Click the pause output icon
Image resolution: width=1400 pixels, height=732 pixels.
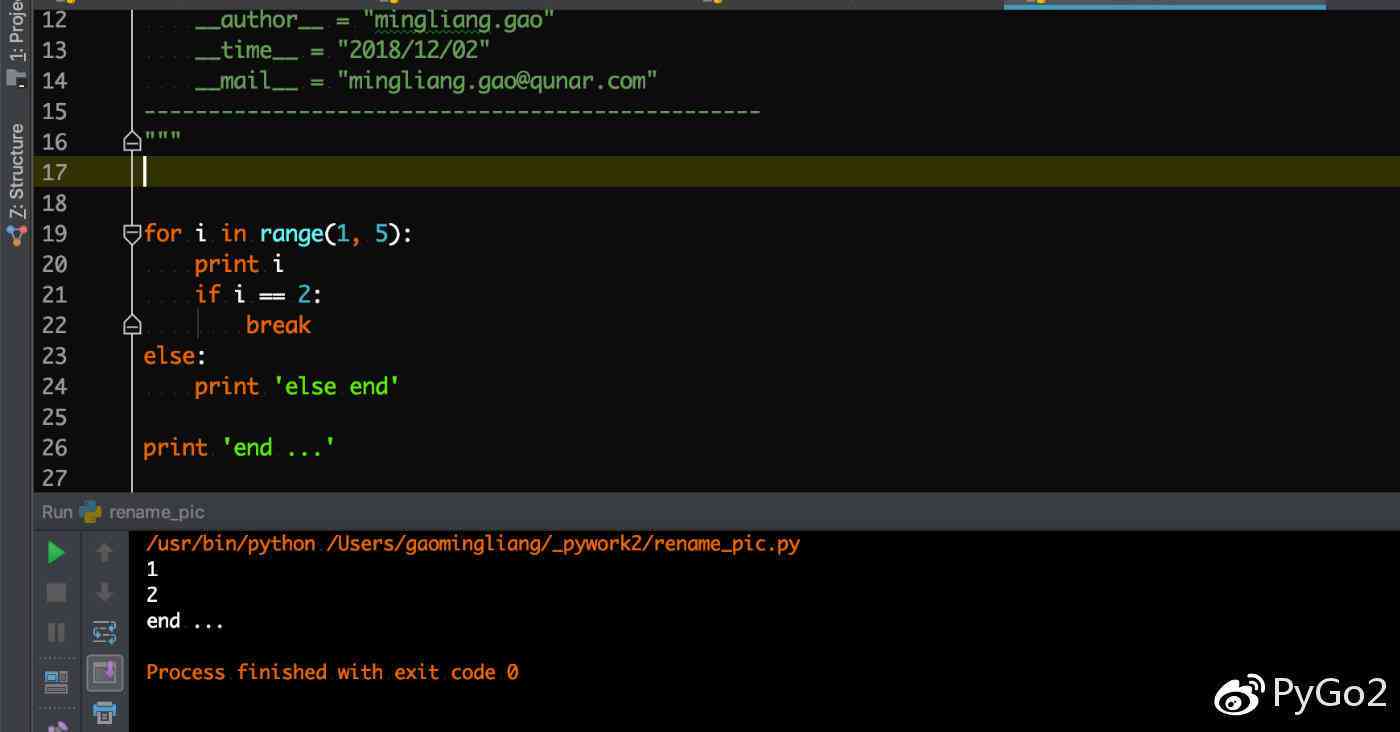[x=57, y=632]
